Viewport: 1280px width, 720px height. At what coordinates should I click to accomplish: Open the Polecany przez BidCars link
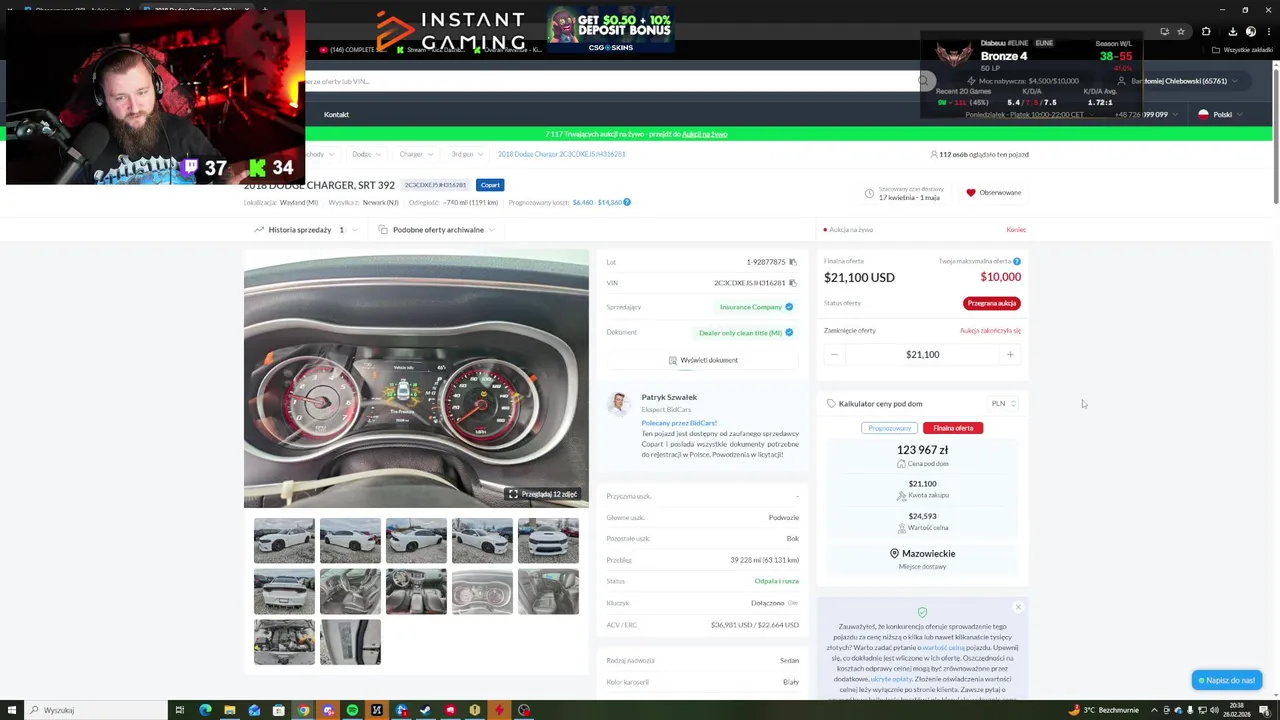point(679,423)
